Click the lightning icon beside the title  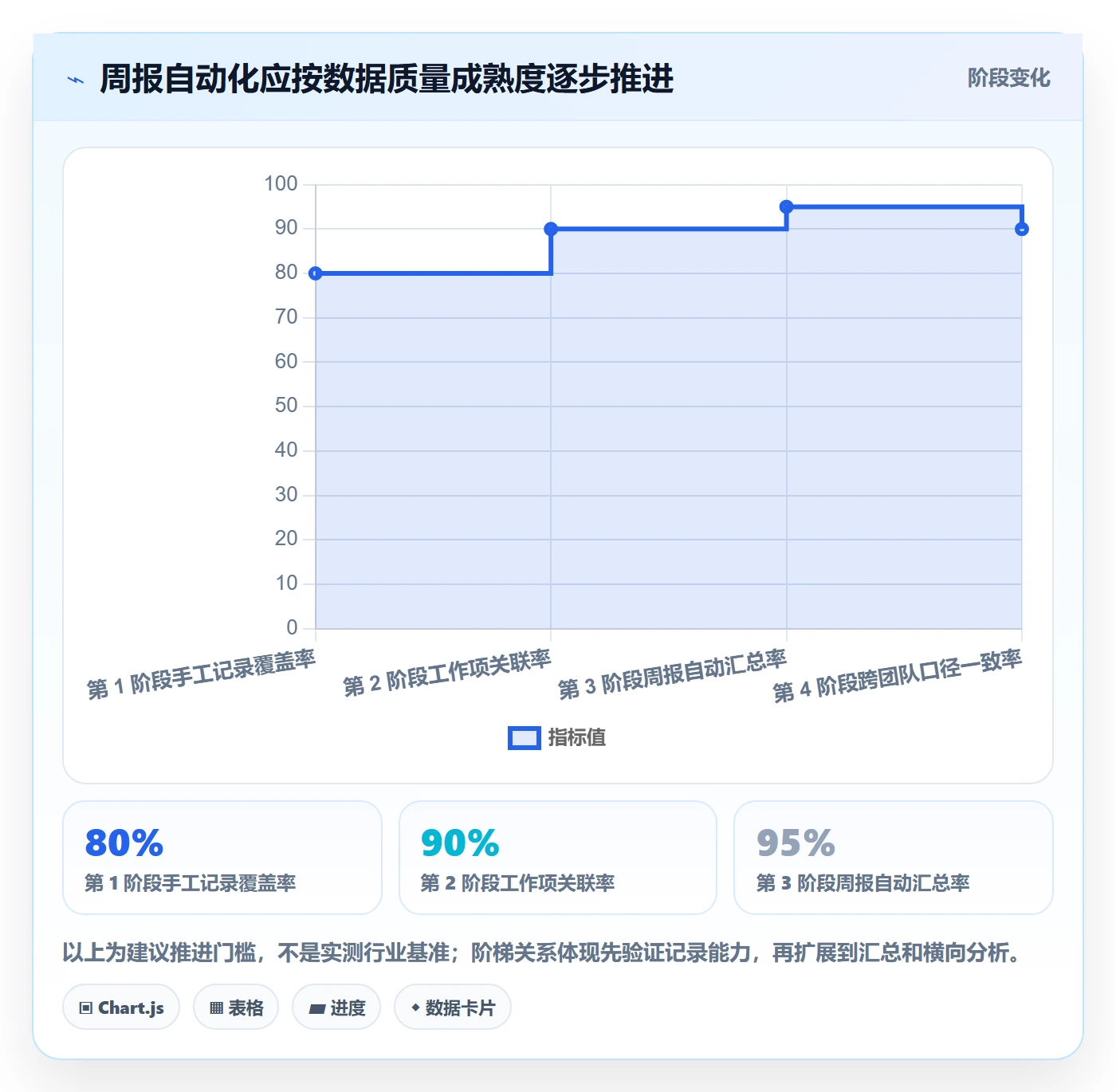click(76, 80)
